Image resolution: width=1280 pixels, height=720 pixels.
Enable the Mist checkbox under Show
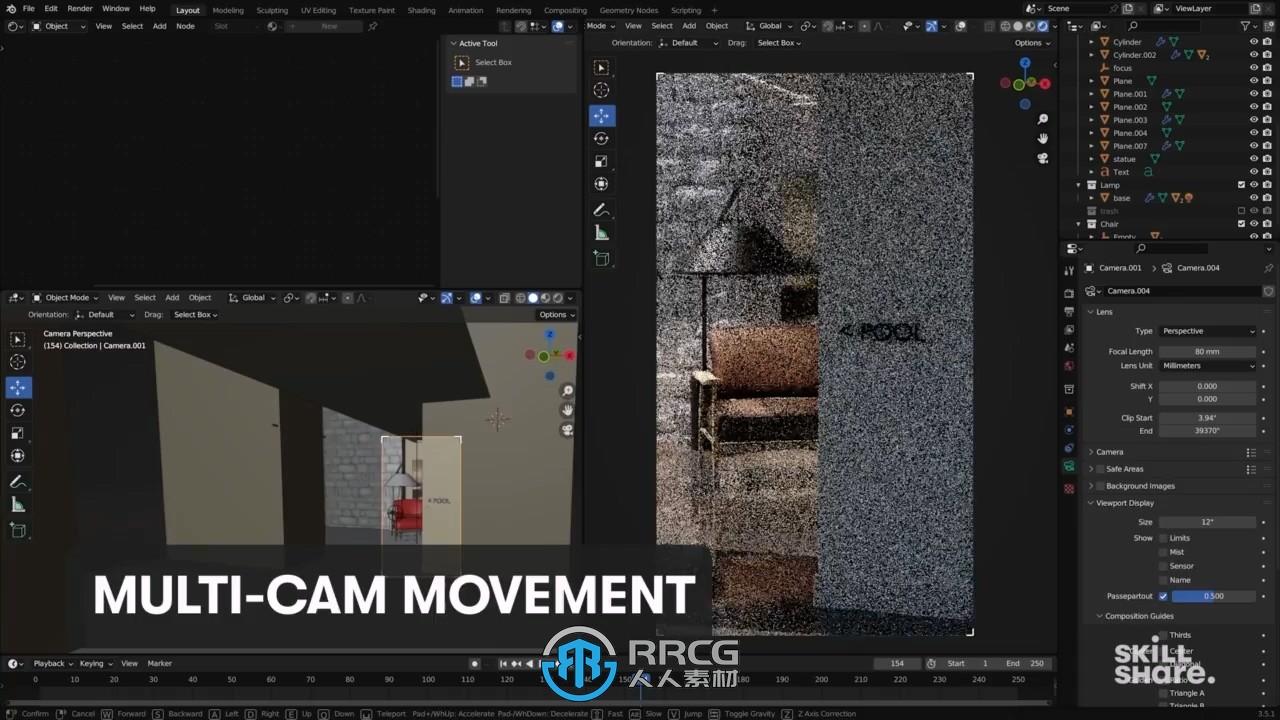(x=1163, y=552)
